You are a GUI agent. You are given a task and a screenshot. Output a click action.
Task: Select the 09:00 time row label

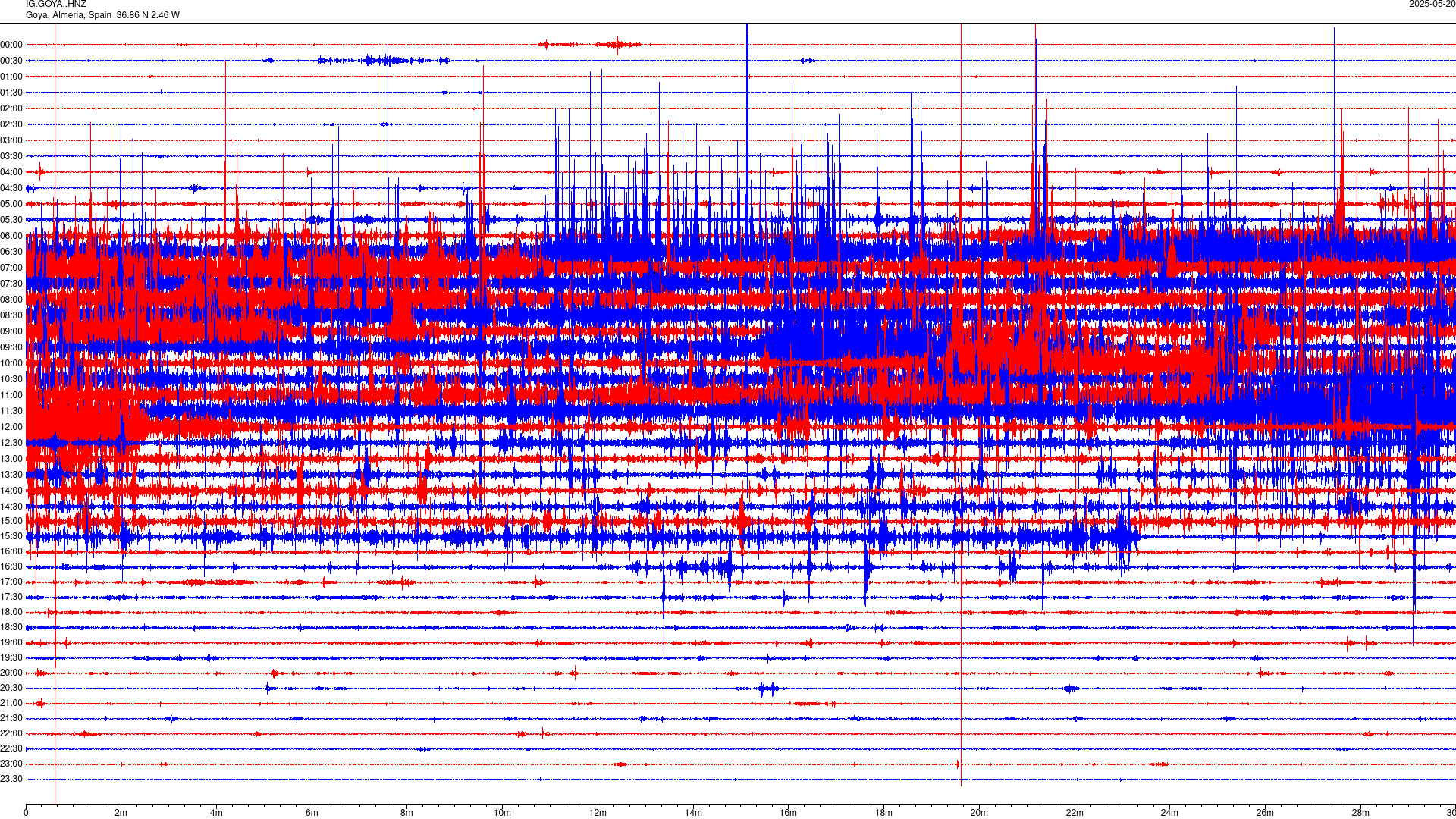[x=11, y=331]
